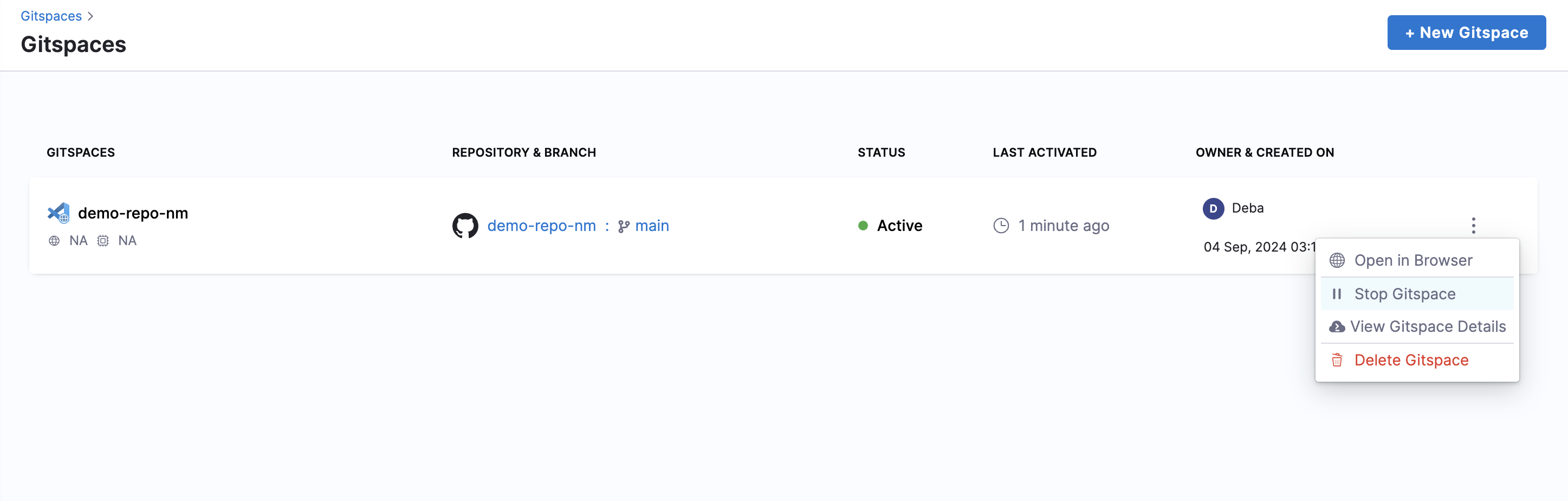1568x501 pixels.
Task: Open the demo-repo-nm repository link
Action: (541, 226)
